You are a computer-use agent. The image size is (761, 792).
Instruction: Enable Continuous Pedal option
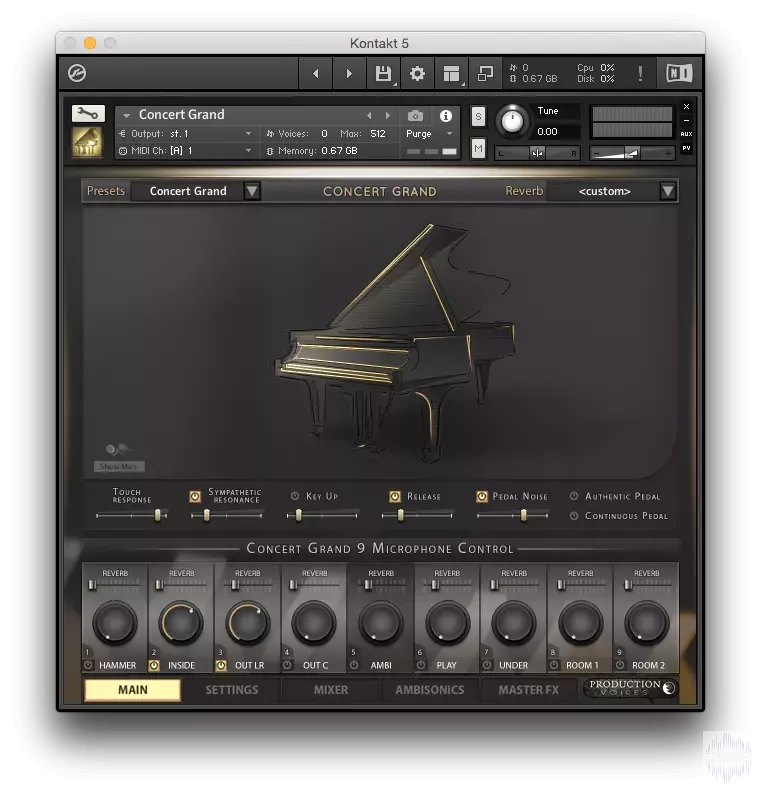coord(574,516)
